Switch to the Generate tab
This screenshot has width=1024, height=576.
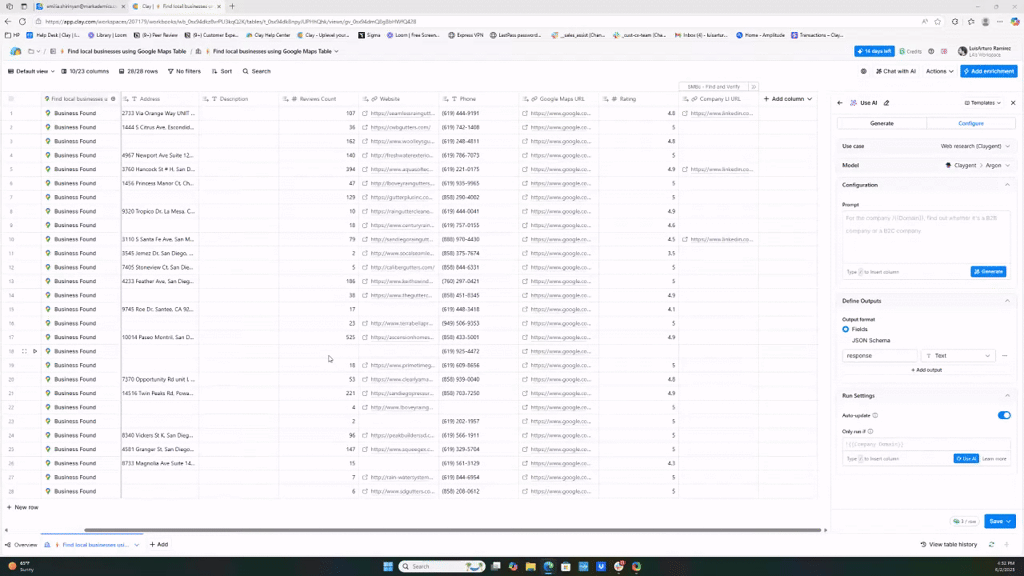point(881,123)
